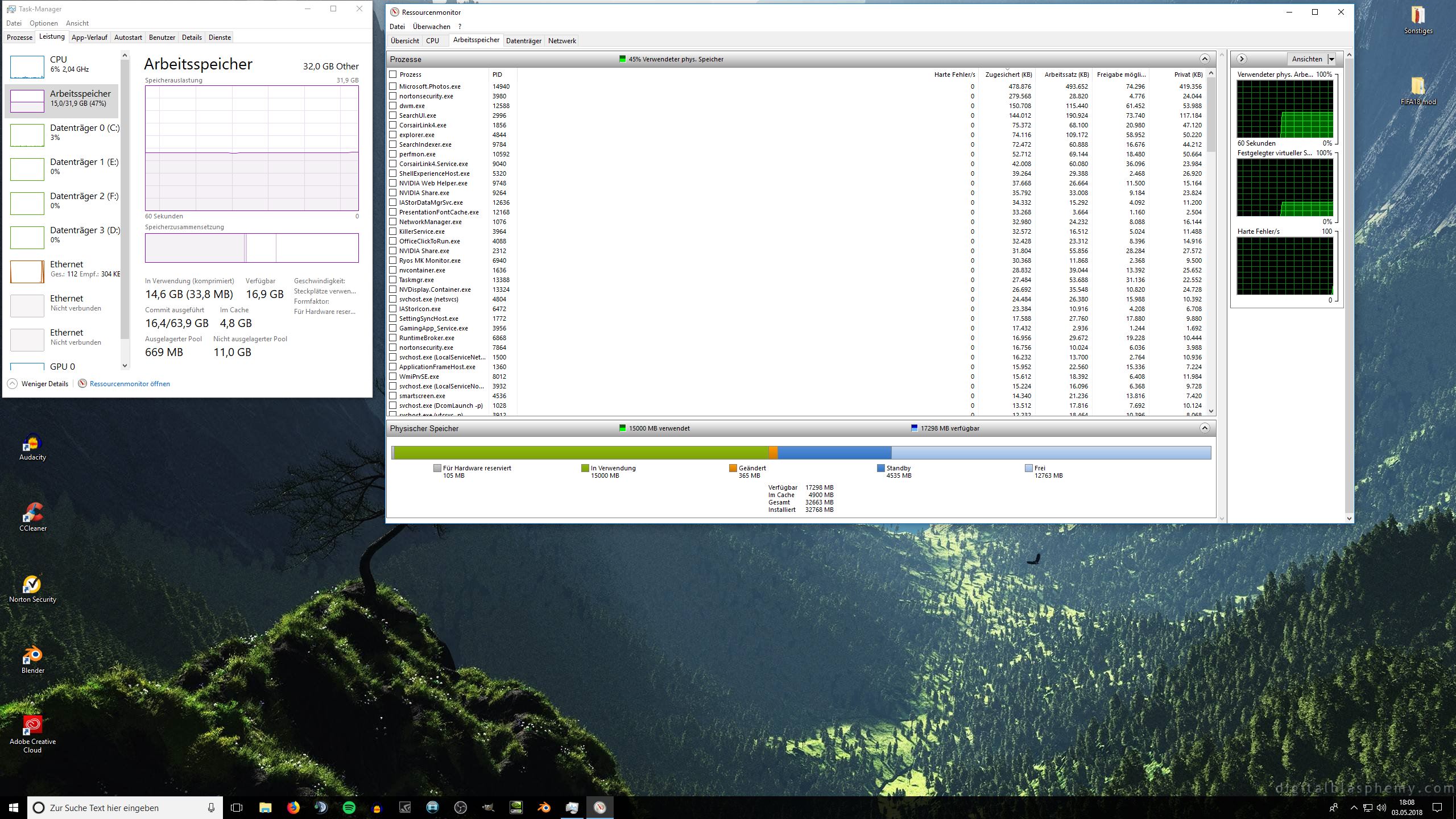Collapse the Prozesse section chevron

click(1204, 59)
